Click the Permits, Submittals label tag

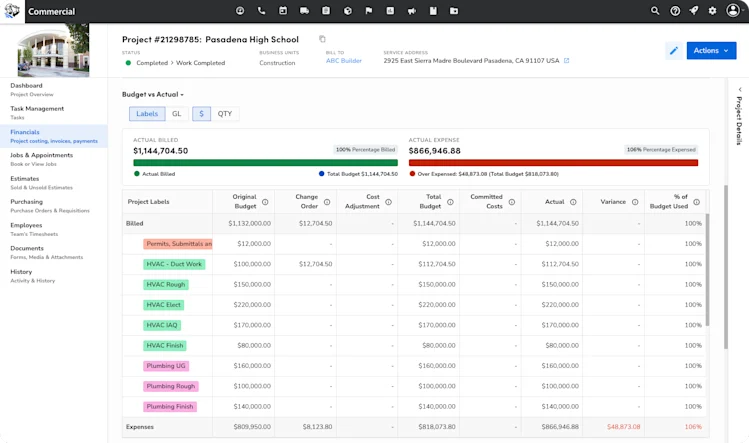178,244
